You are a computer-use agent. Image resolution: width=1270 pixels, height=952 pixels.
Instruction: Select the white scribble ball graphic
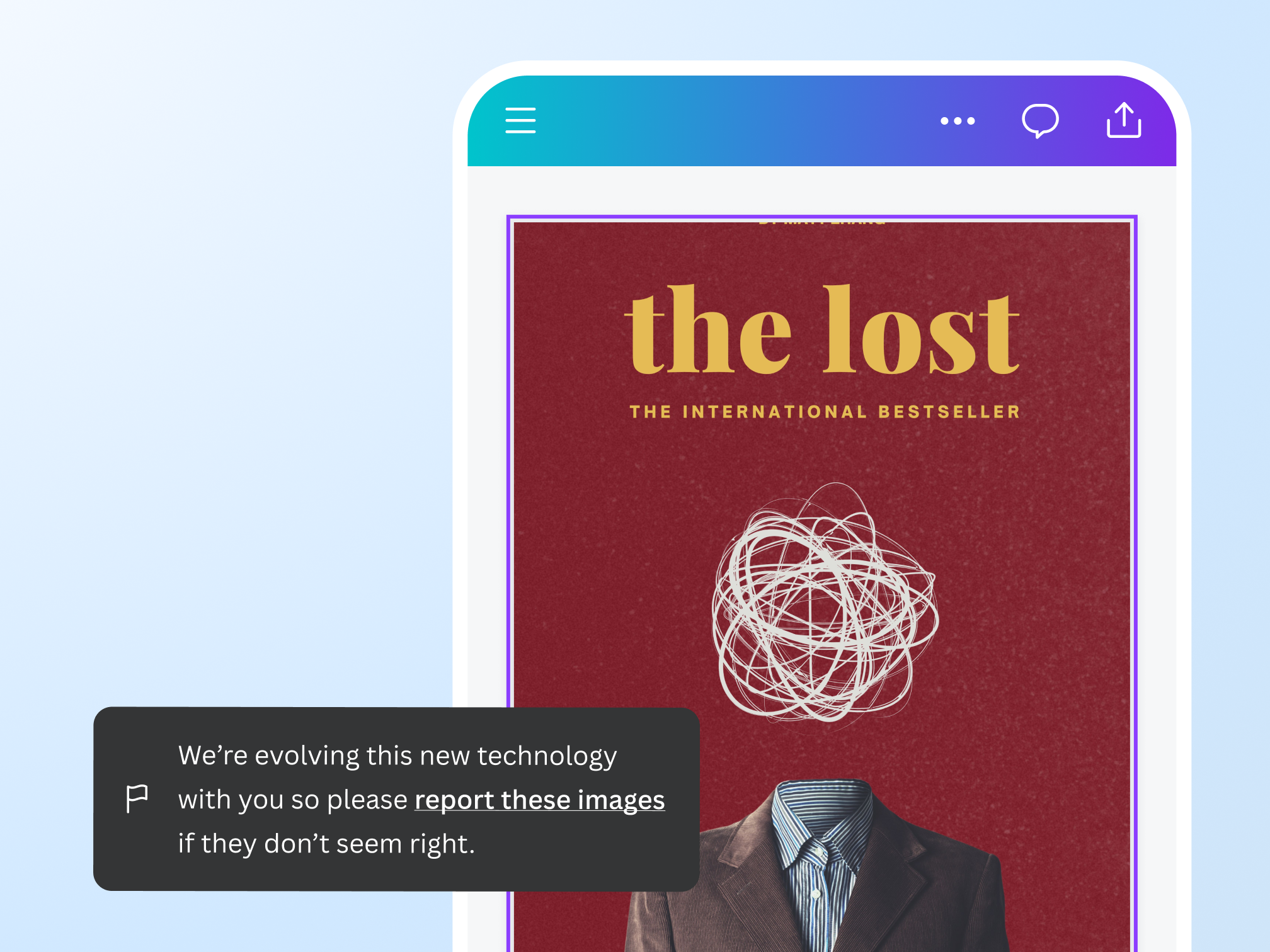(825, 603)
